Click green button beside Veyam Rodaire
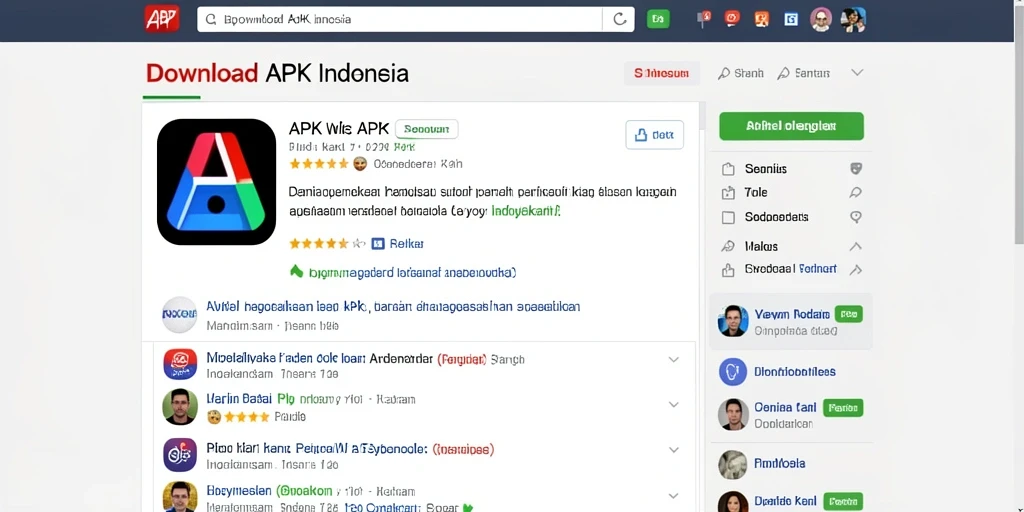This screenshot has width=1024, height=512. (x=848, y=314)
